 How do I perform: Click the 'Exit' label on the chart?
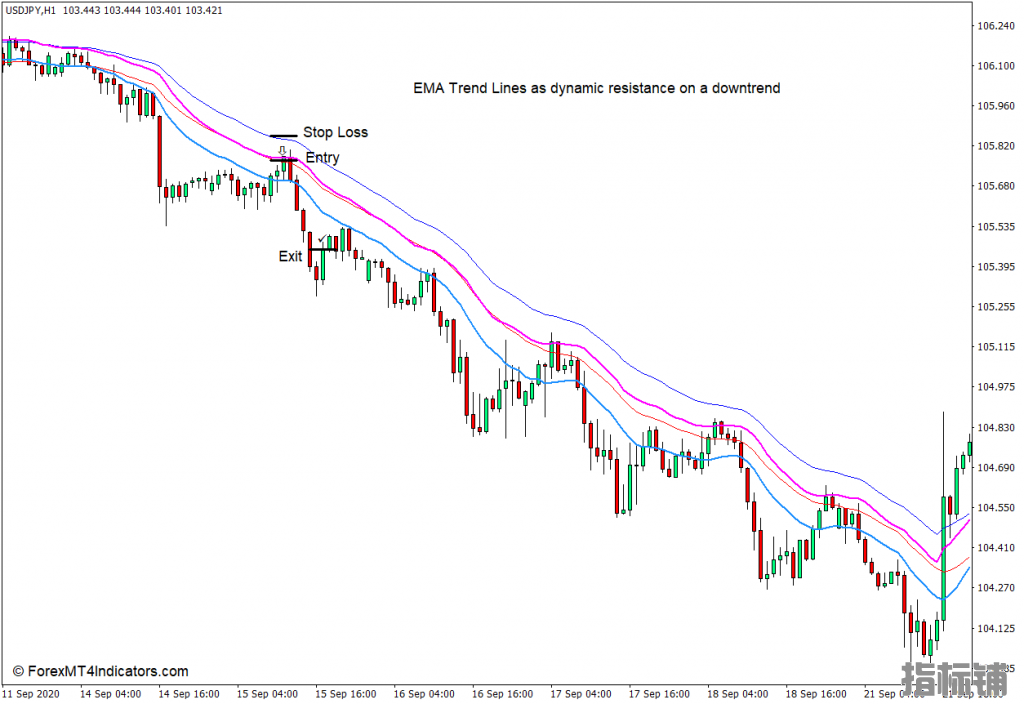click(290, 257)
